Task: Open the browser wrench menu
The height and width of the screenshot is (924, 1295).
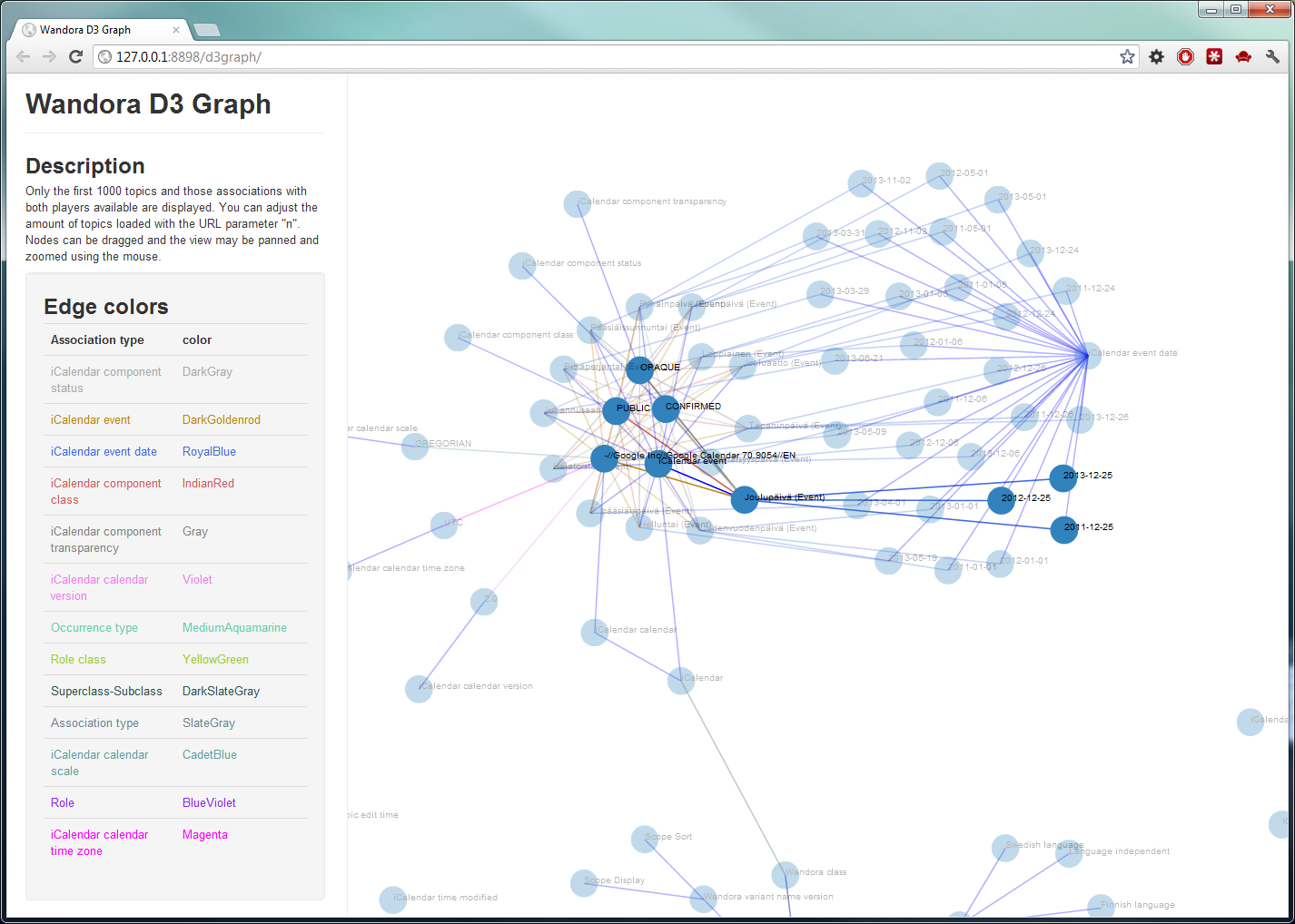Action: [x=1272, y=56]
